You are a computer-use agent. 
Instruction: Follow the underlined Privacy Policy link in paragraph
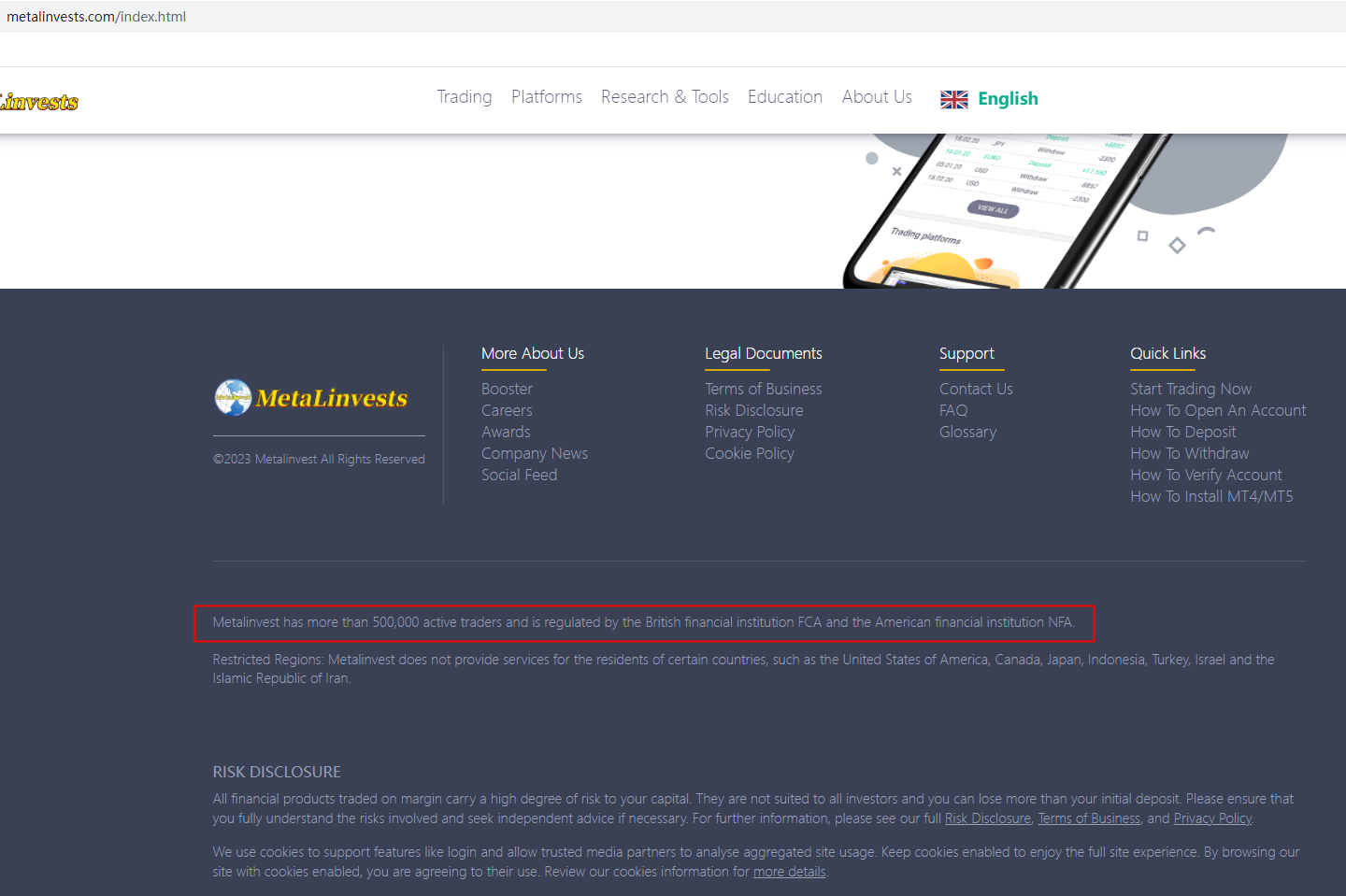click(x=1212, y=818)
